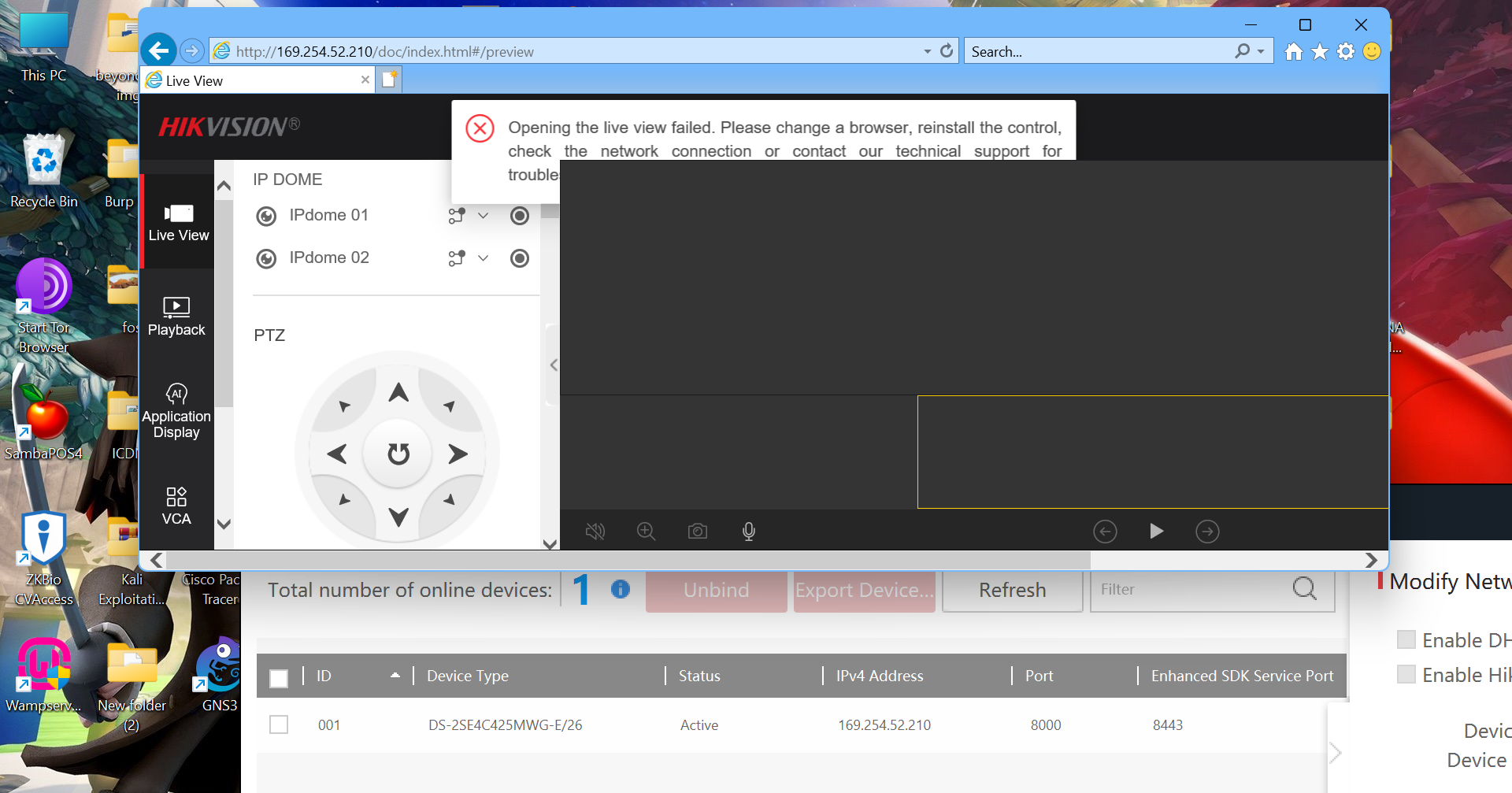
Task: Select the VCA sidebar icon
Action: [176, 505]
